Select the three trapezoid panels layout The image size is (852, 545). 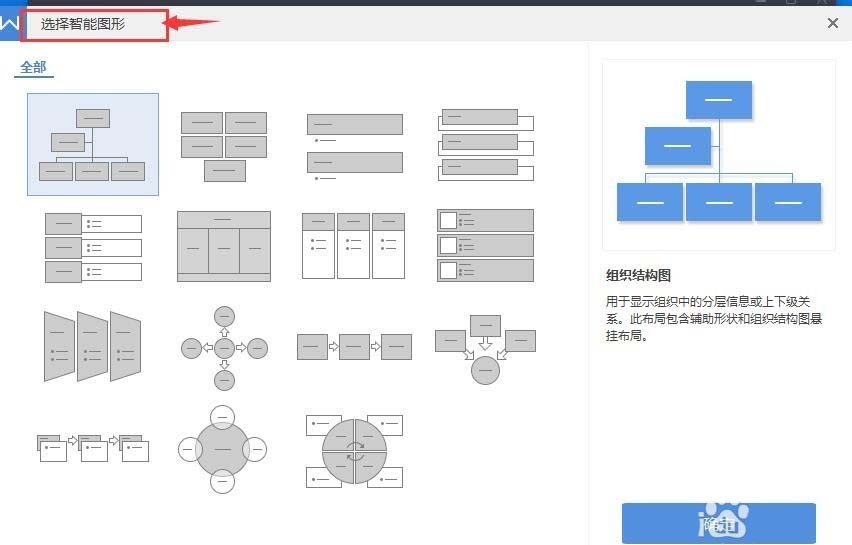(x=92, y=346)
